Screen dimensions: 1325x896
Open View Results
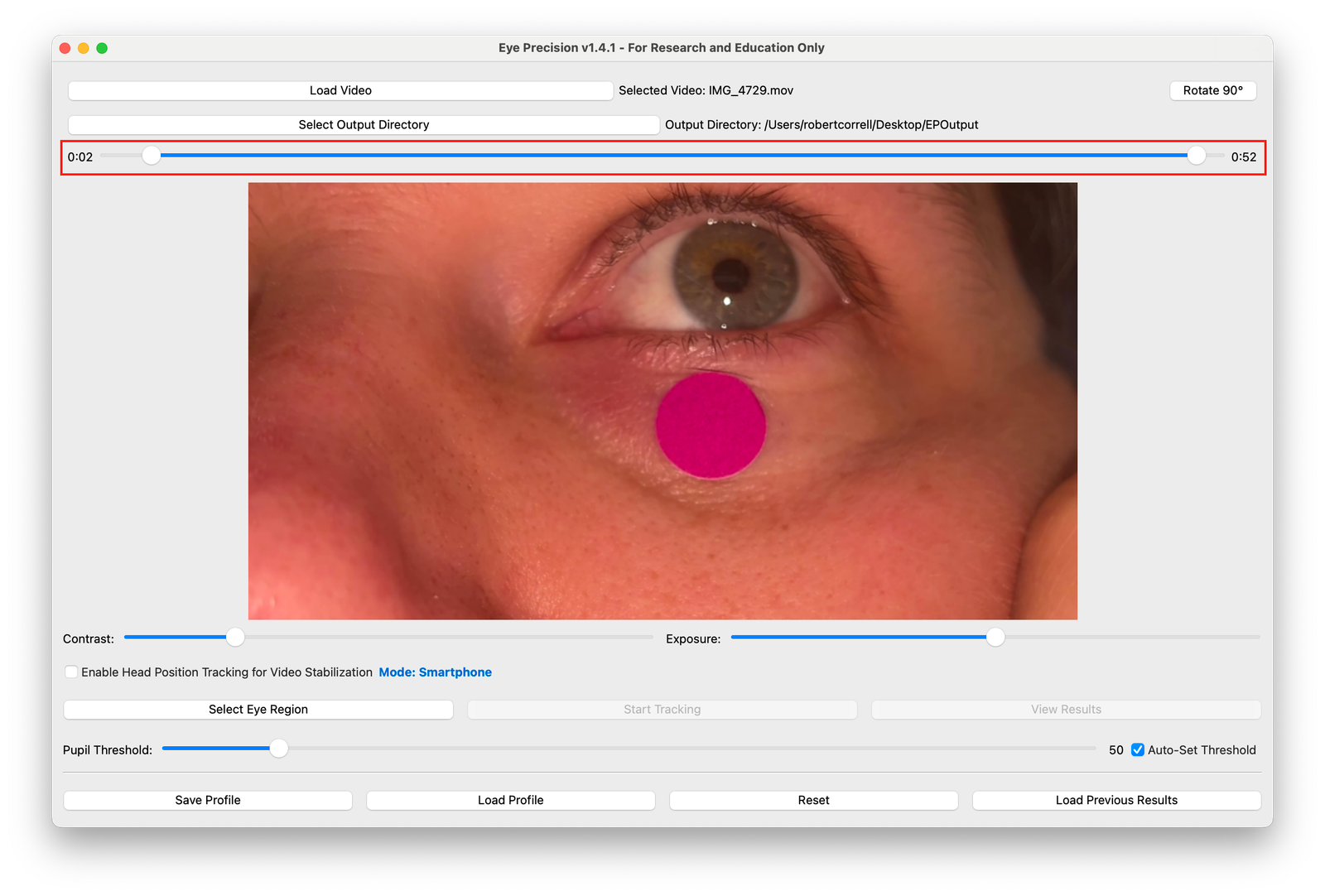pos(1066,710)
